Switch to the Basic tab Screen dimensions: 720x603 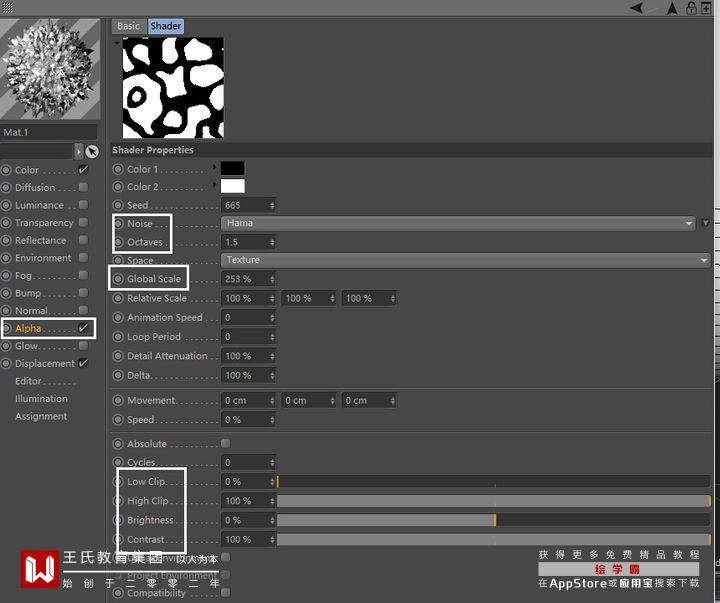coord(129,26)
